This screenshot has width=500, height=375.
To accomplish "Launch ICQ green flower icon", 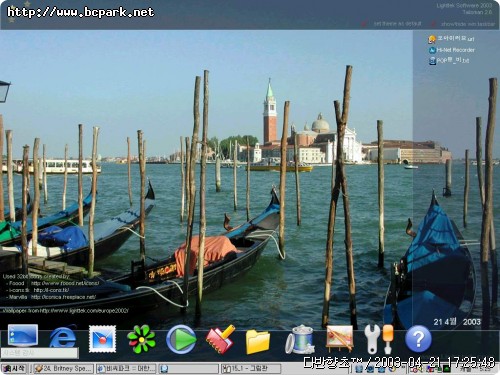I will (x=142, y=339).
